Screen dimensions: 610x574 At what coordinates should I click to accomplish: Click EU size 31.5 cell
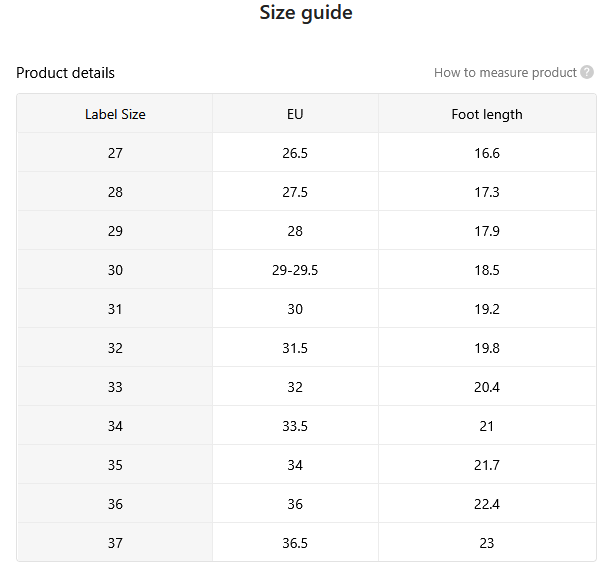click(295, 348)
